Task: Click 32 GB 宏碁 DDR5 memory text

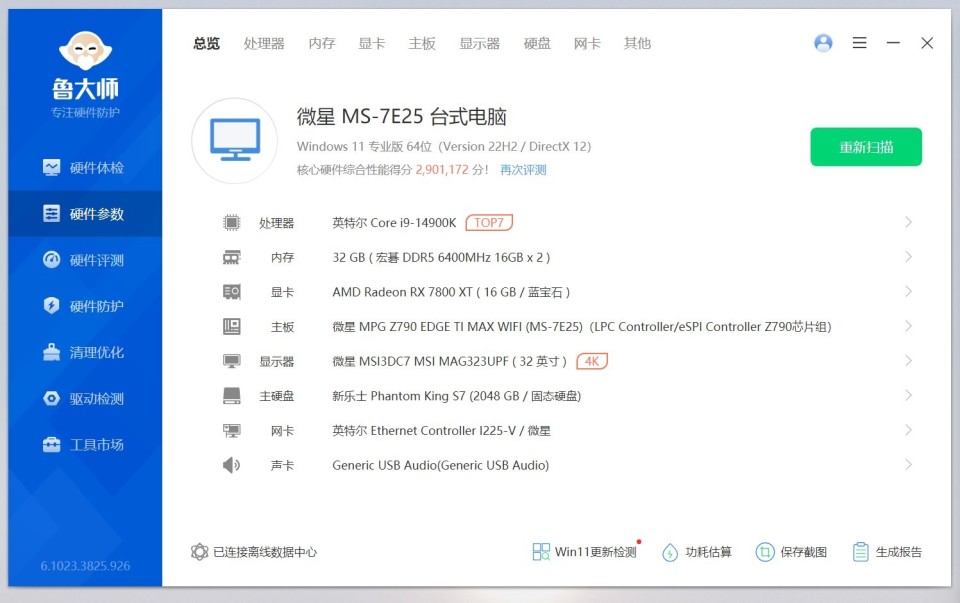Action: click(x=441, y=258)
